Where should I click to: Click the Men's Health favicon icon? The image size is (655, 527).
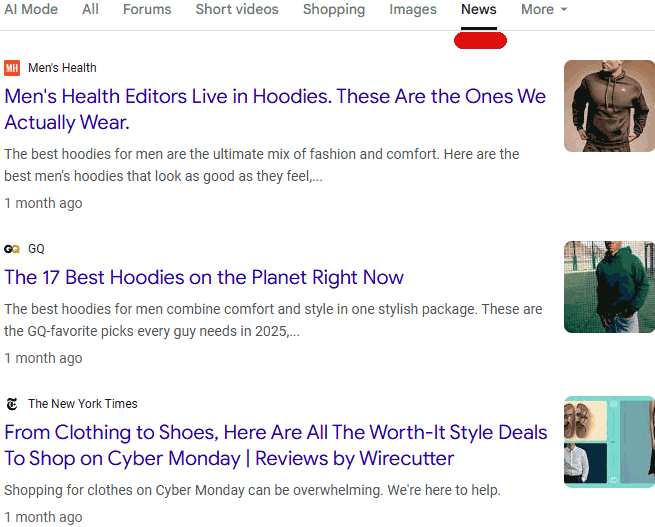tap(12, 68)
